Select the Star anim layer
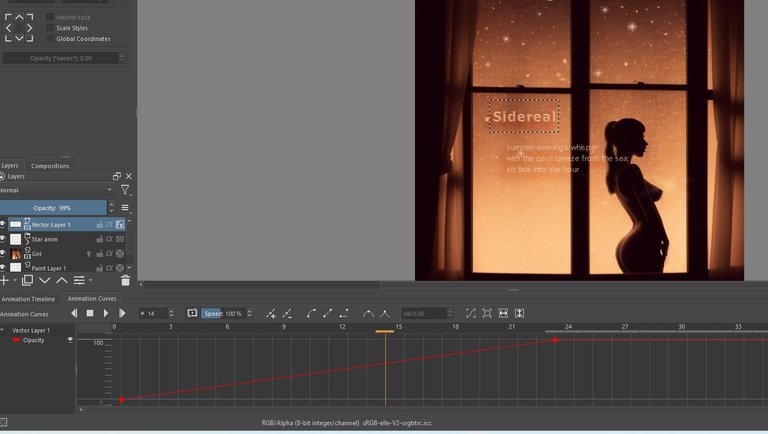Image resolution: width=768 pixels, height=434 pixels. (x=66, y=239)
